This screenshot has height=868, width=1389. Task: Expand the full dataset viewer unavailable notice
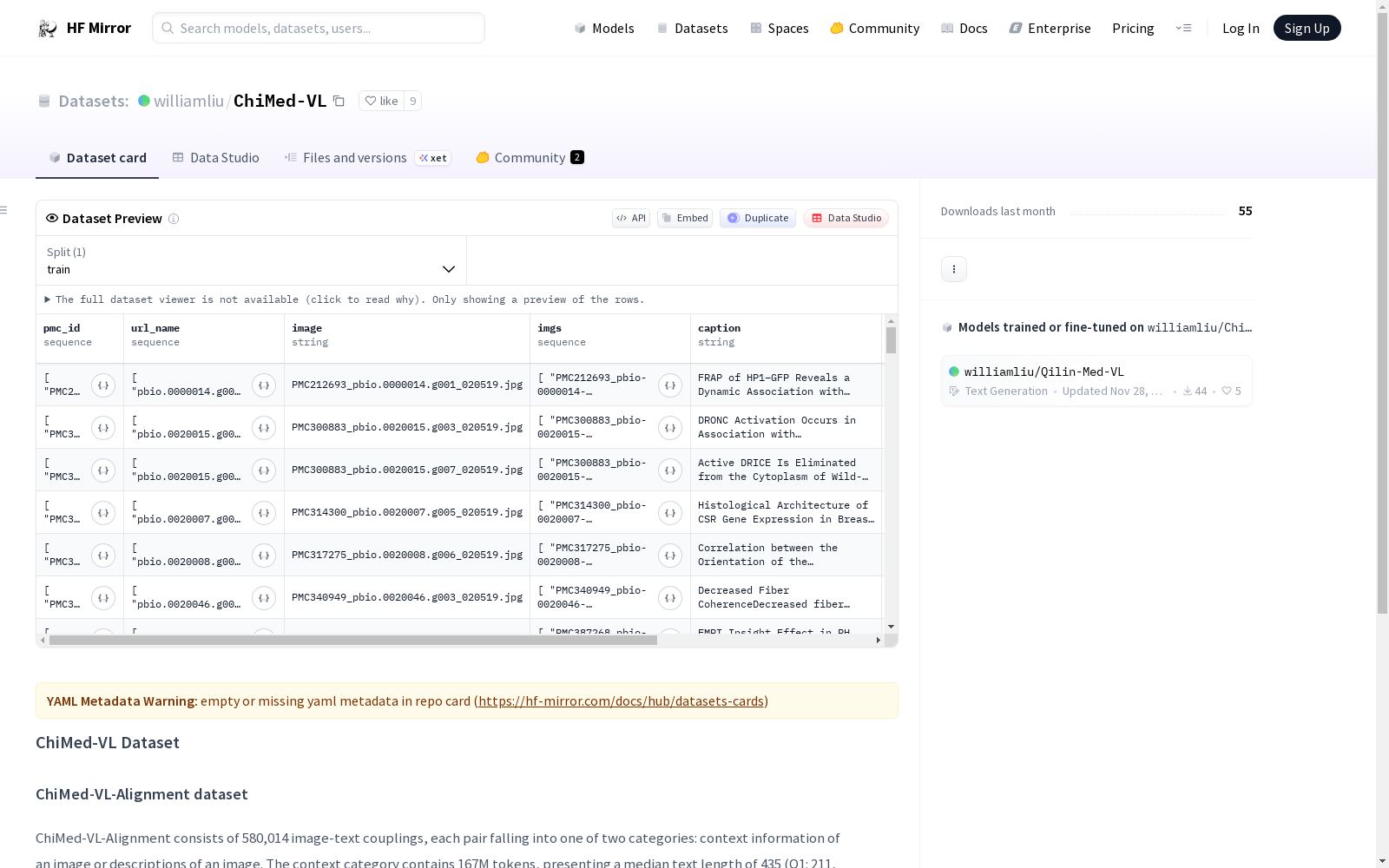coord(345,299)
